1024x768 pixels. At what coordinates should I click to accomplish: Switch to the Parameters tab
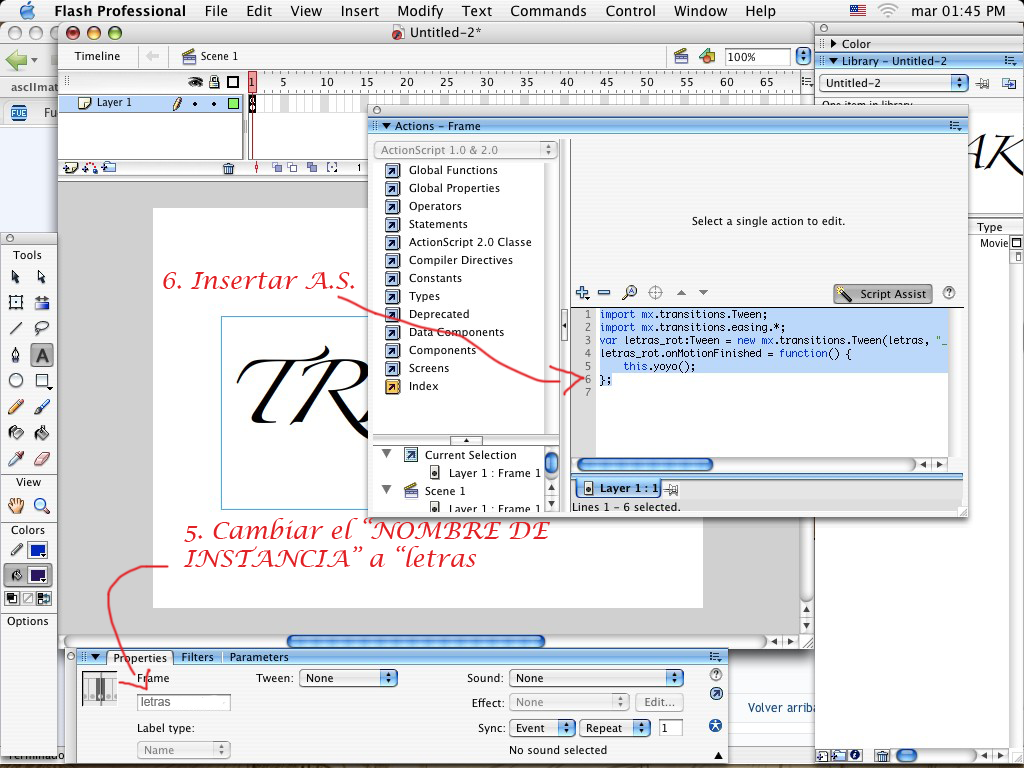click(259, 657)
